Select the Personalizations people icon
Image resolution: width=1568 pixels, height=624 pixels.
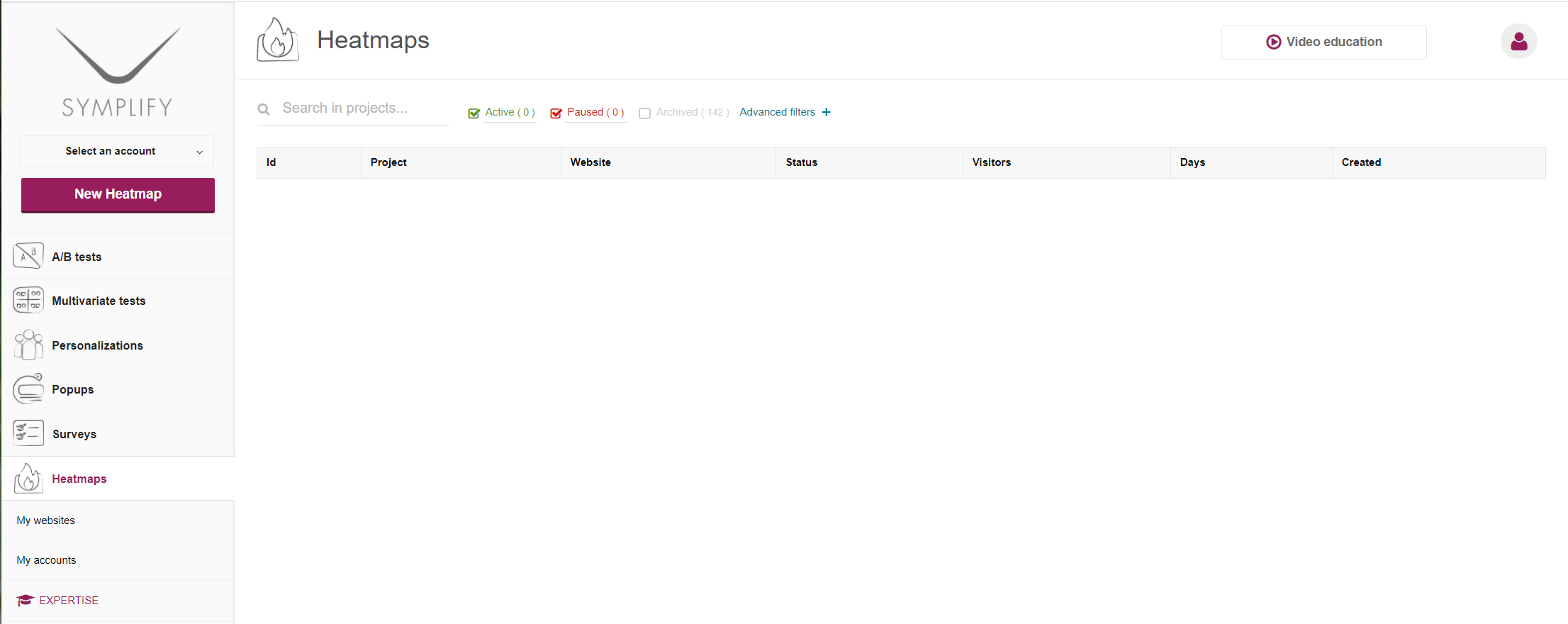(x=28, y=345)
